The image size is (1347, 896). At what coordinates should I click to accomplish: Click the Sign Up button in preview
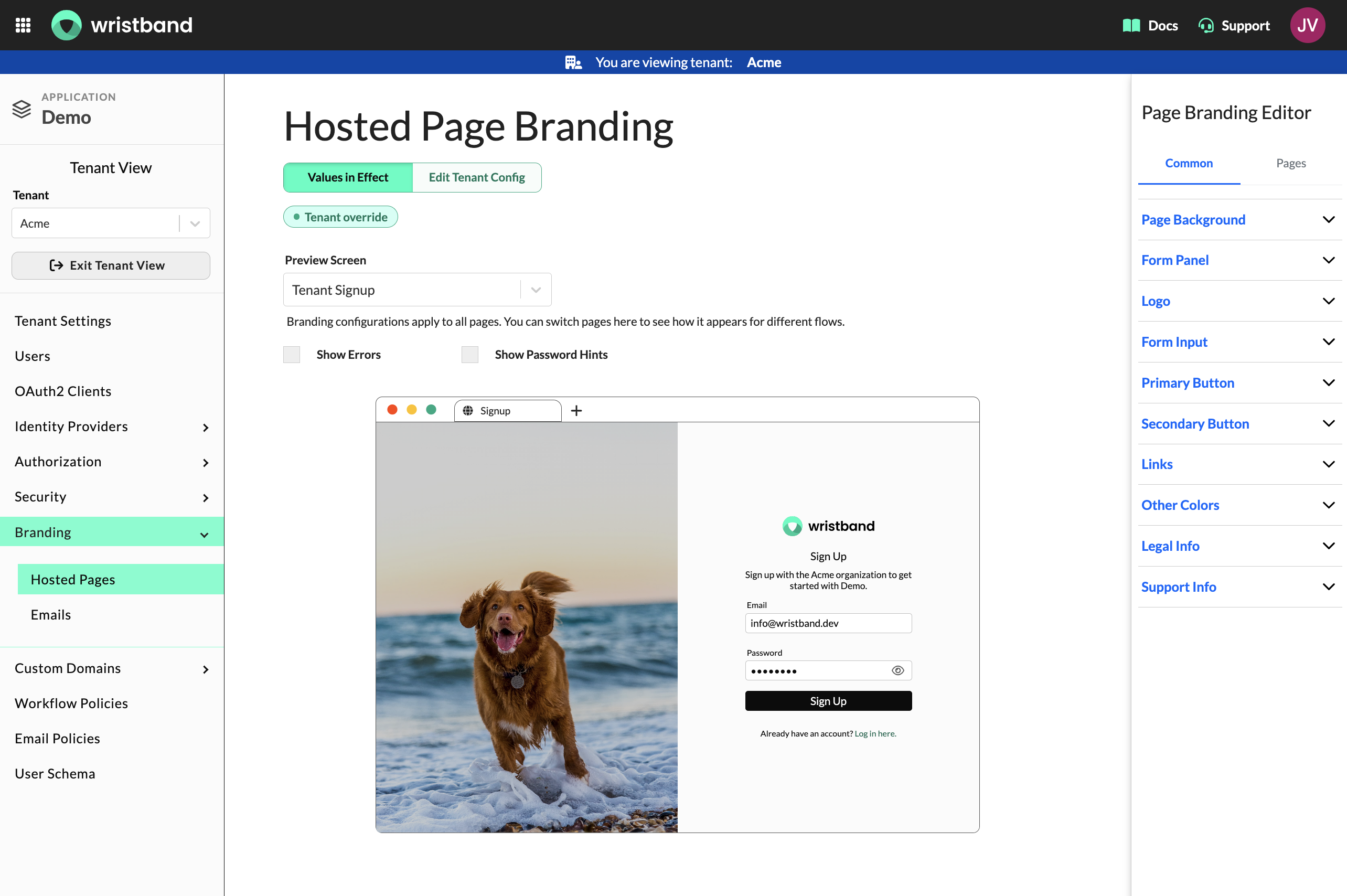click(x=828, y=700)
